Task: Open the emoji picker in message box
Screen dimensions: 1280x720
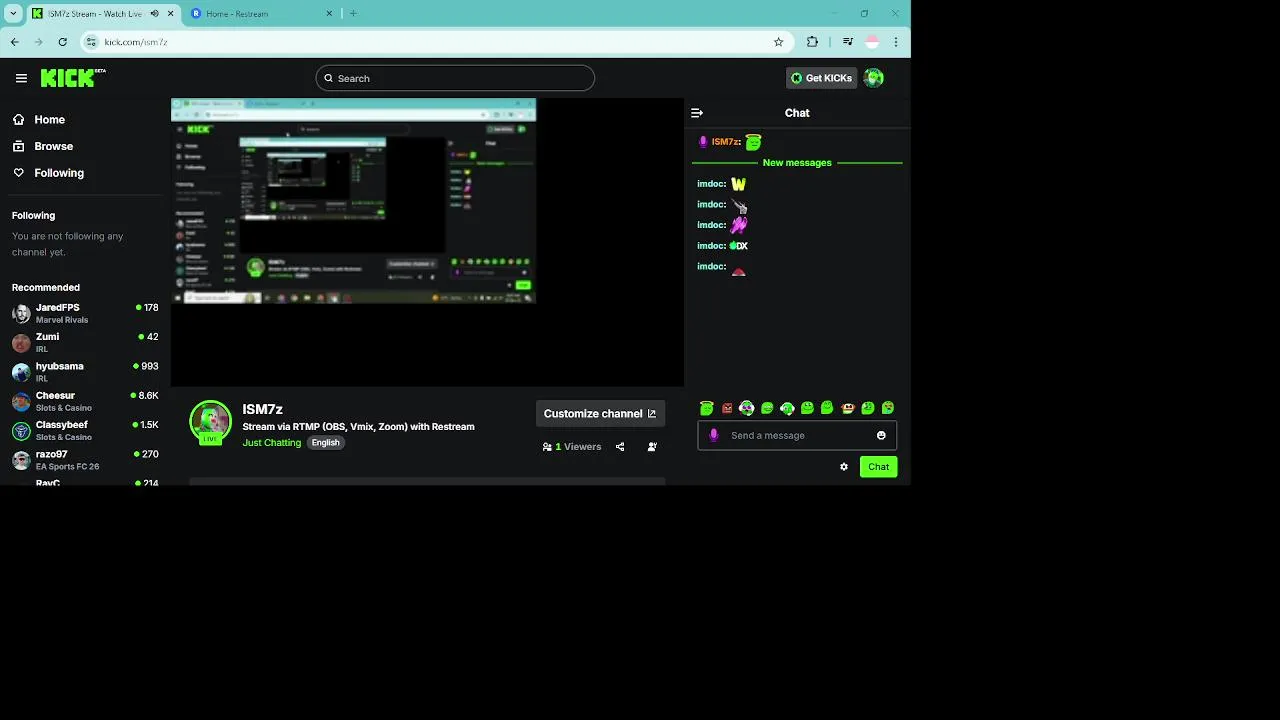Action: (x=881, y=435)
